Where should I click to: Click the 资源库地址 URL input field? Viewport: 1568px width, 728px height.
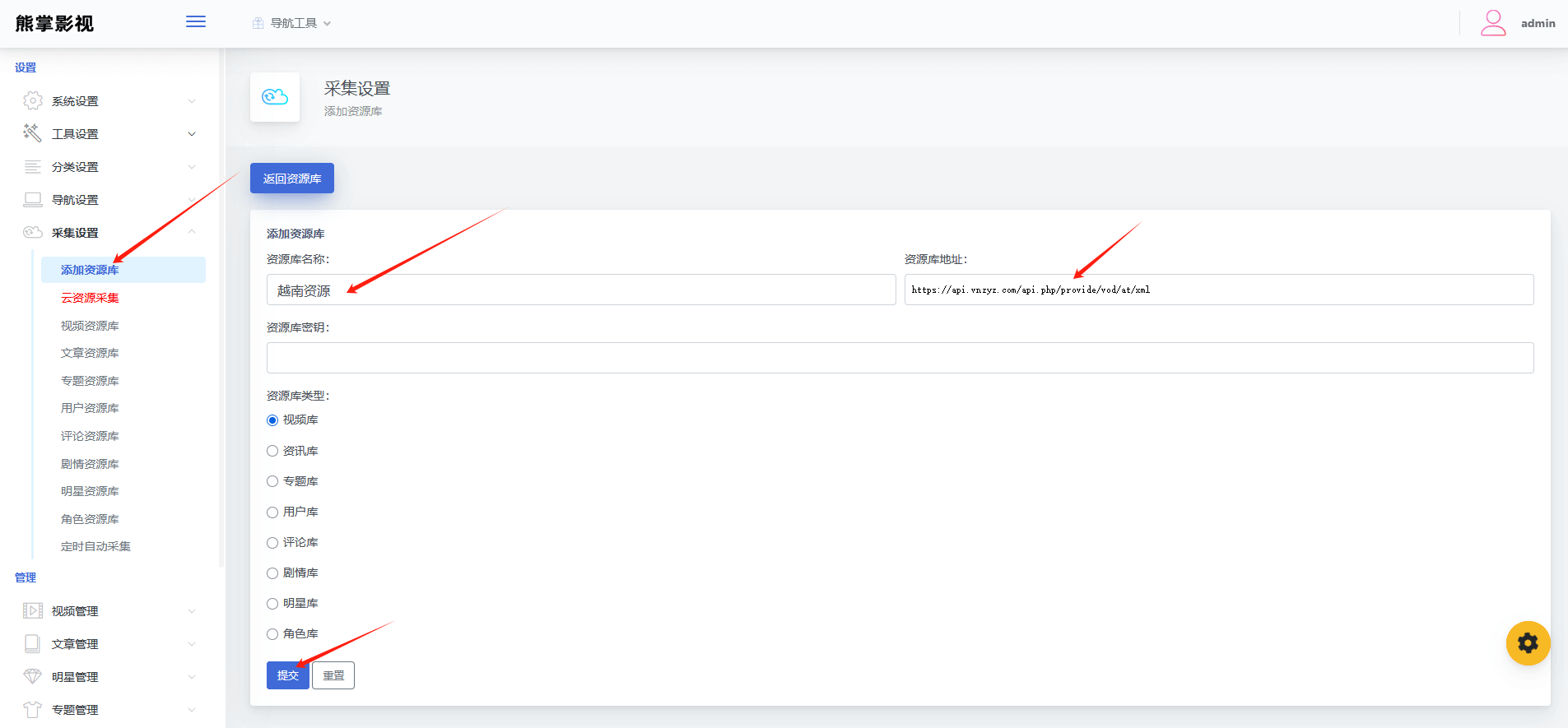[1218, 290]
